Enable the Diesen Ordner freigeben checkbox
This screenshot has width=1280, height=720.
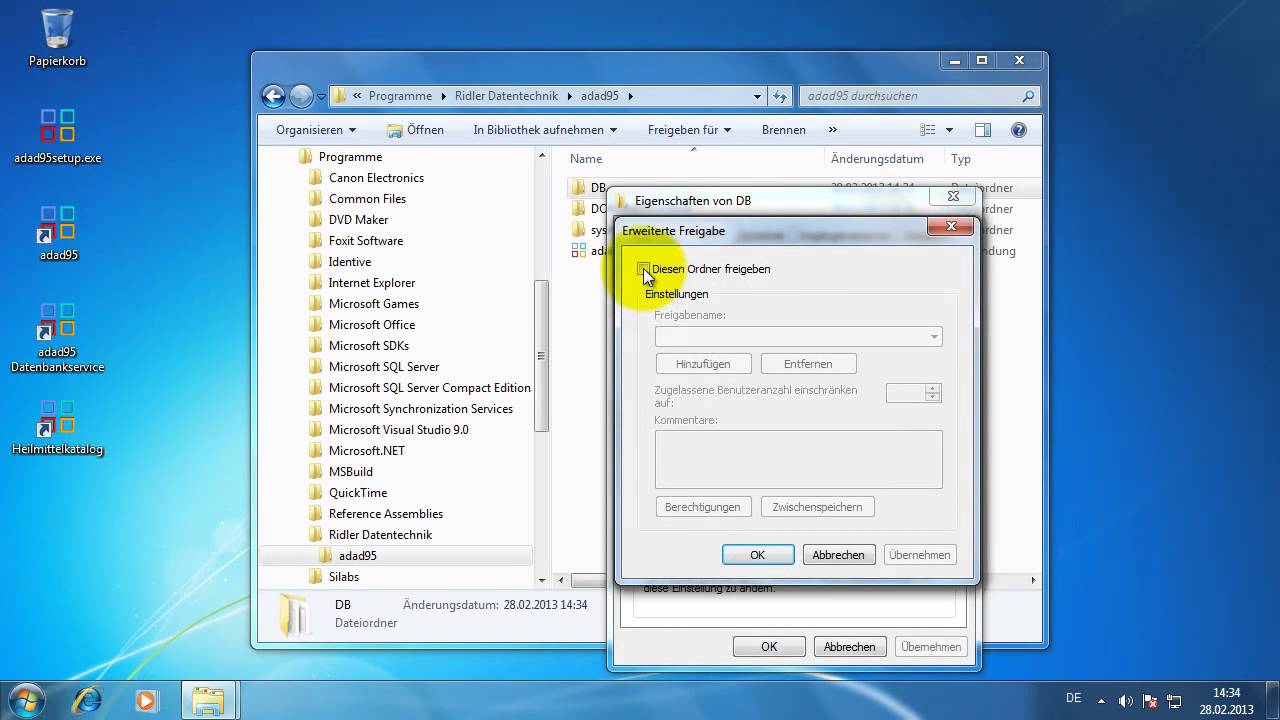(x=644, y=269)
